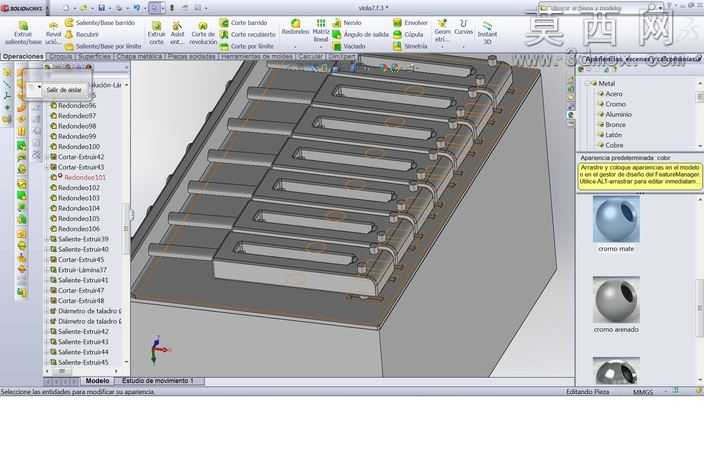Viewport: 704px width, 469px height.
Task: Choose Corte por límite
Action: [246, 46]
